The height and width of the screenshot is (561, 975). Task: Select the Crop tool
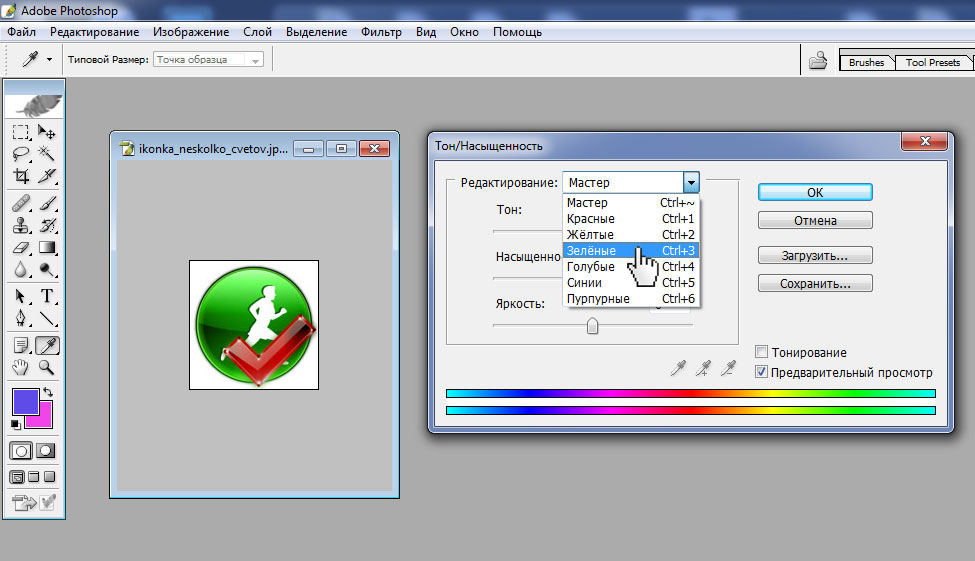[21, 176]
